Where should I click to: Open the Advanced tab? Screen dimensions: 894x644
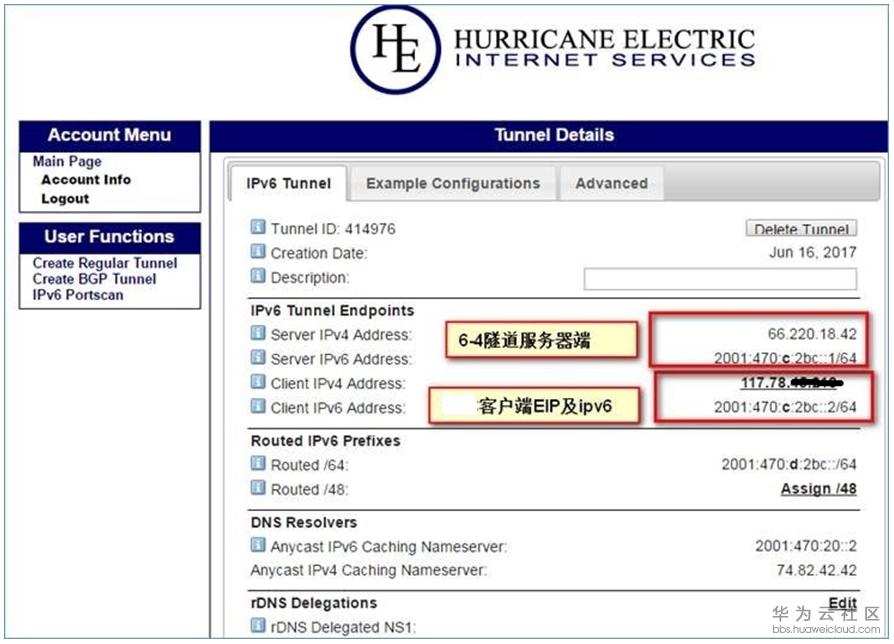[x=611, y=184]
